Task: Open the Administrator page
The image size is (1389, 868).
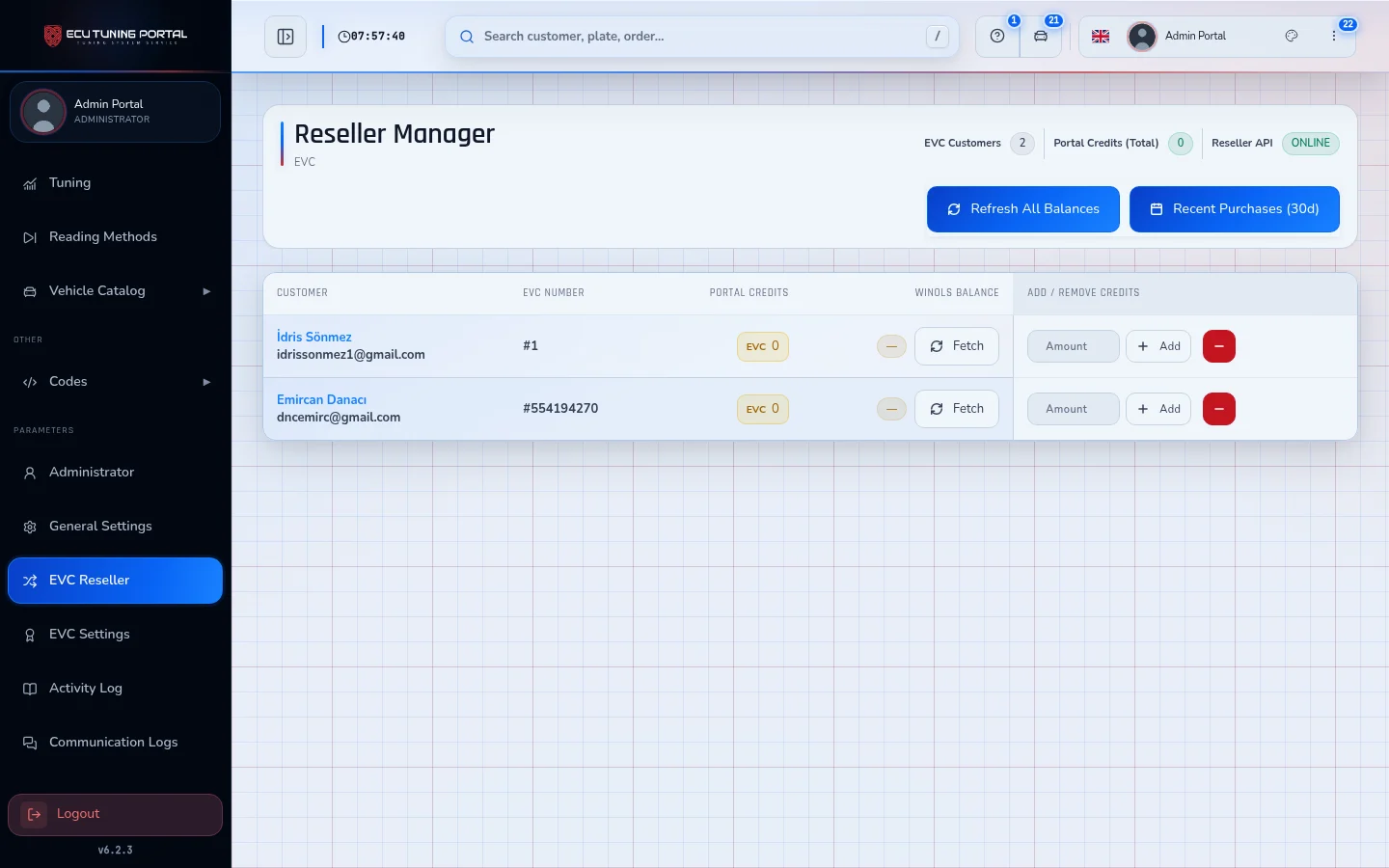Action: (x=115, y=473)
